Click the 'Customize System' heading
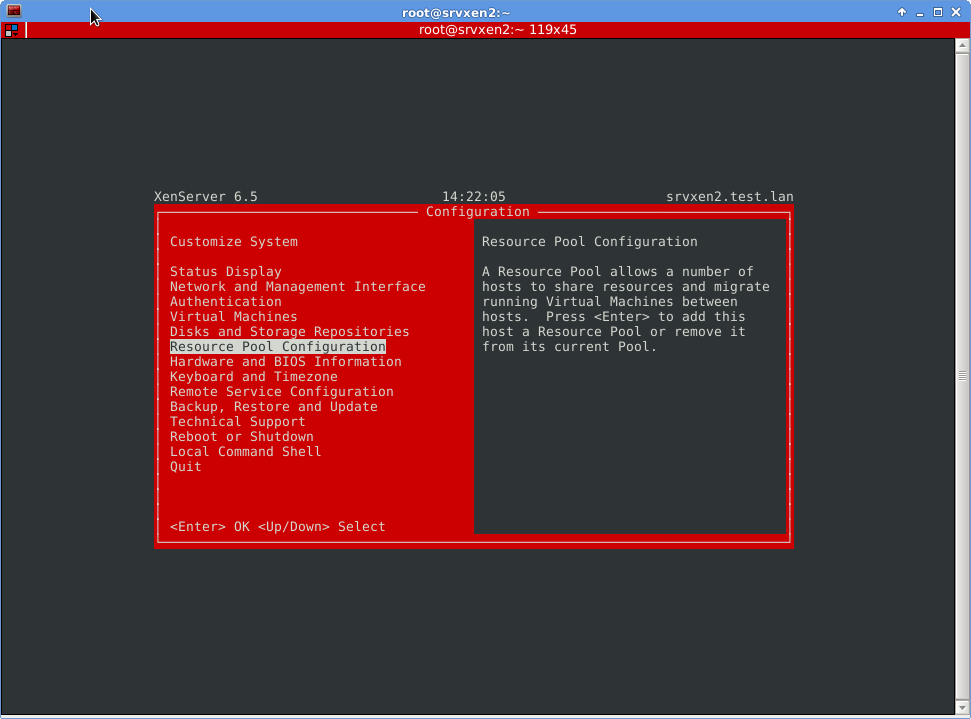The height and width of the screenshot is (719, 971). (233, 242)
